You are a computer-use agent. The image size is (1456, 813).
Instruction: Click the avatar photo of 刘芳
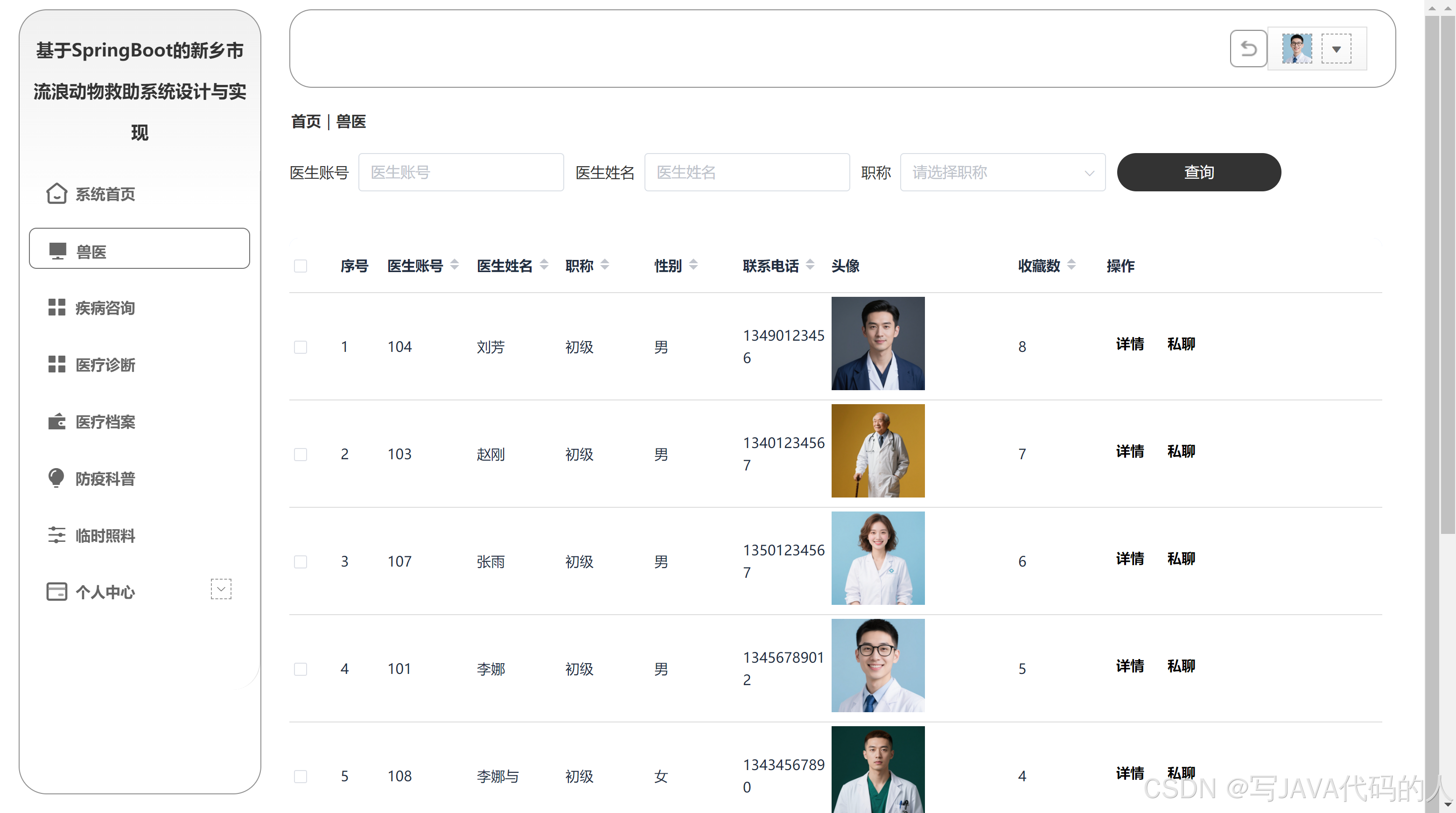point(878,343)
